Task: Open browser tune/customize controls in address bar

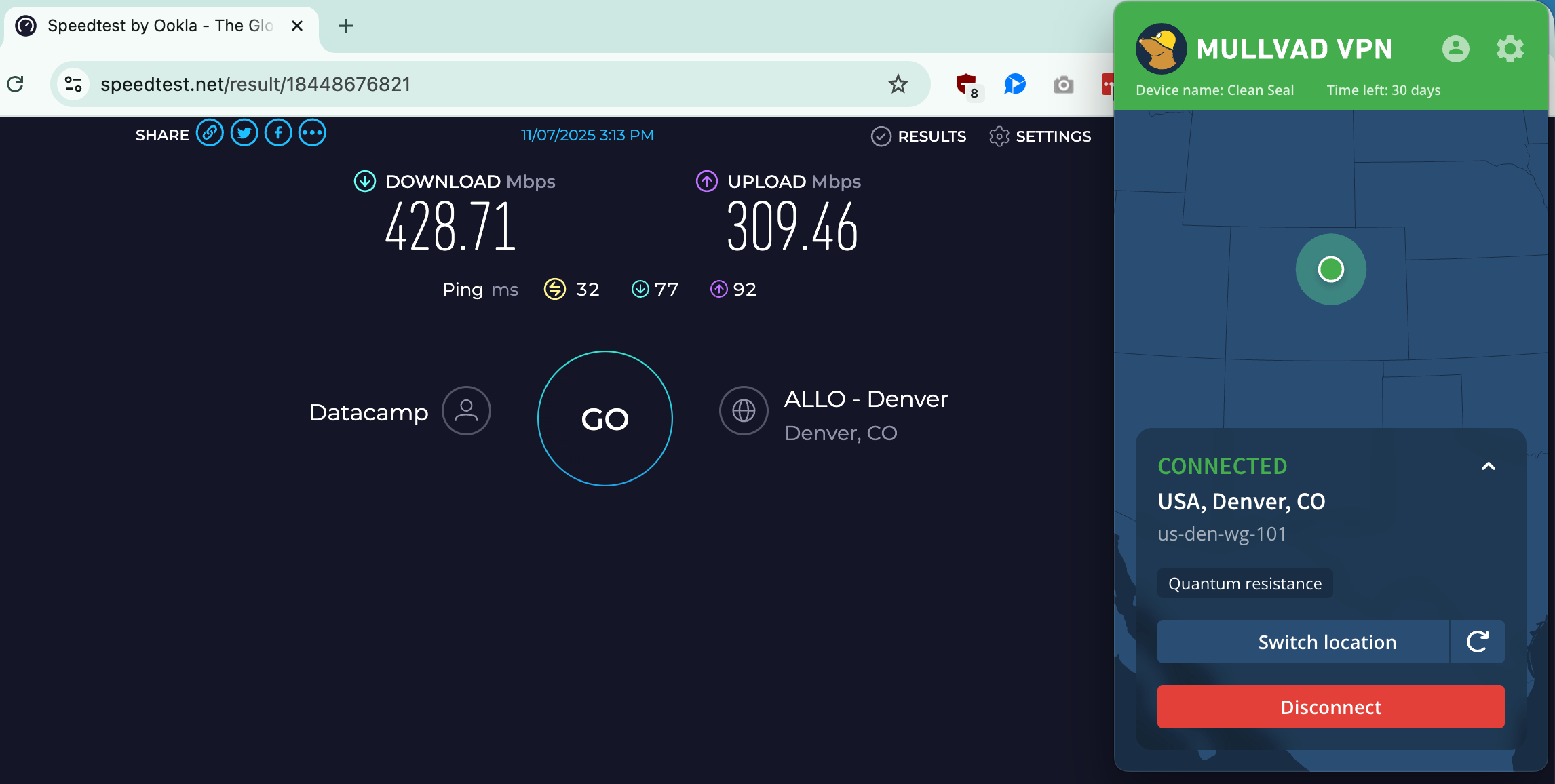Action: pyautogui.click(x=73, y=83)
